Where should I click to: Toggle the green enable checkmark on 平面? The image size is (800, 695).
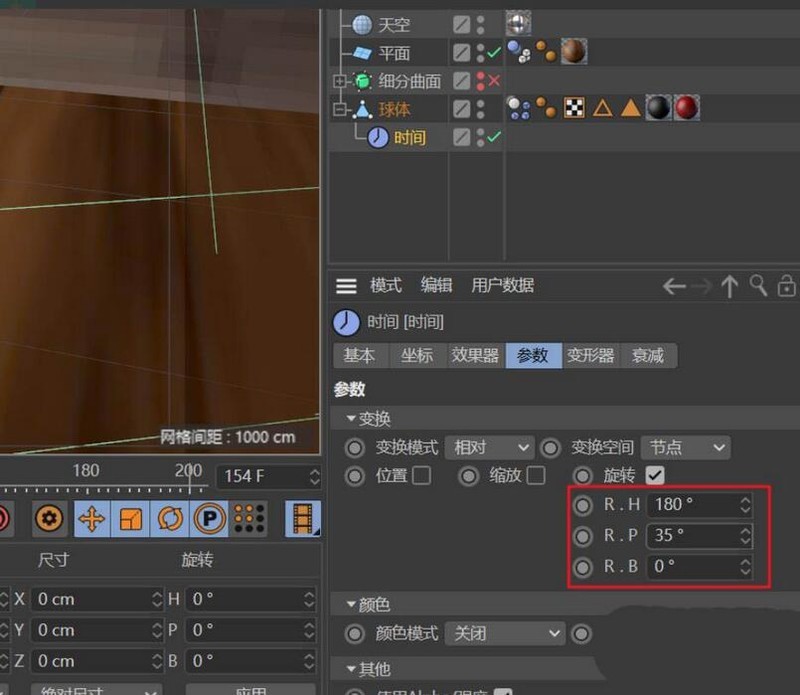click(495, 52)
